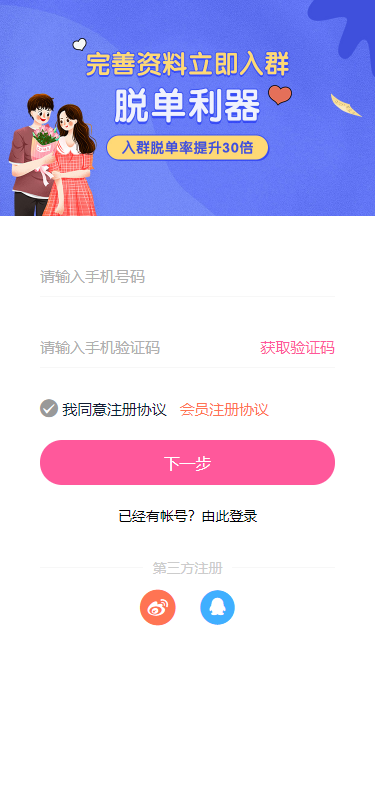This screenshot has height=812, width=375.
Task: Click the small white heart icon
Action: [x=79, y=45]
